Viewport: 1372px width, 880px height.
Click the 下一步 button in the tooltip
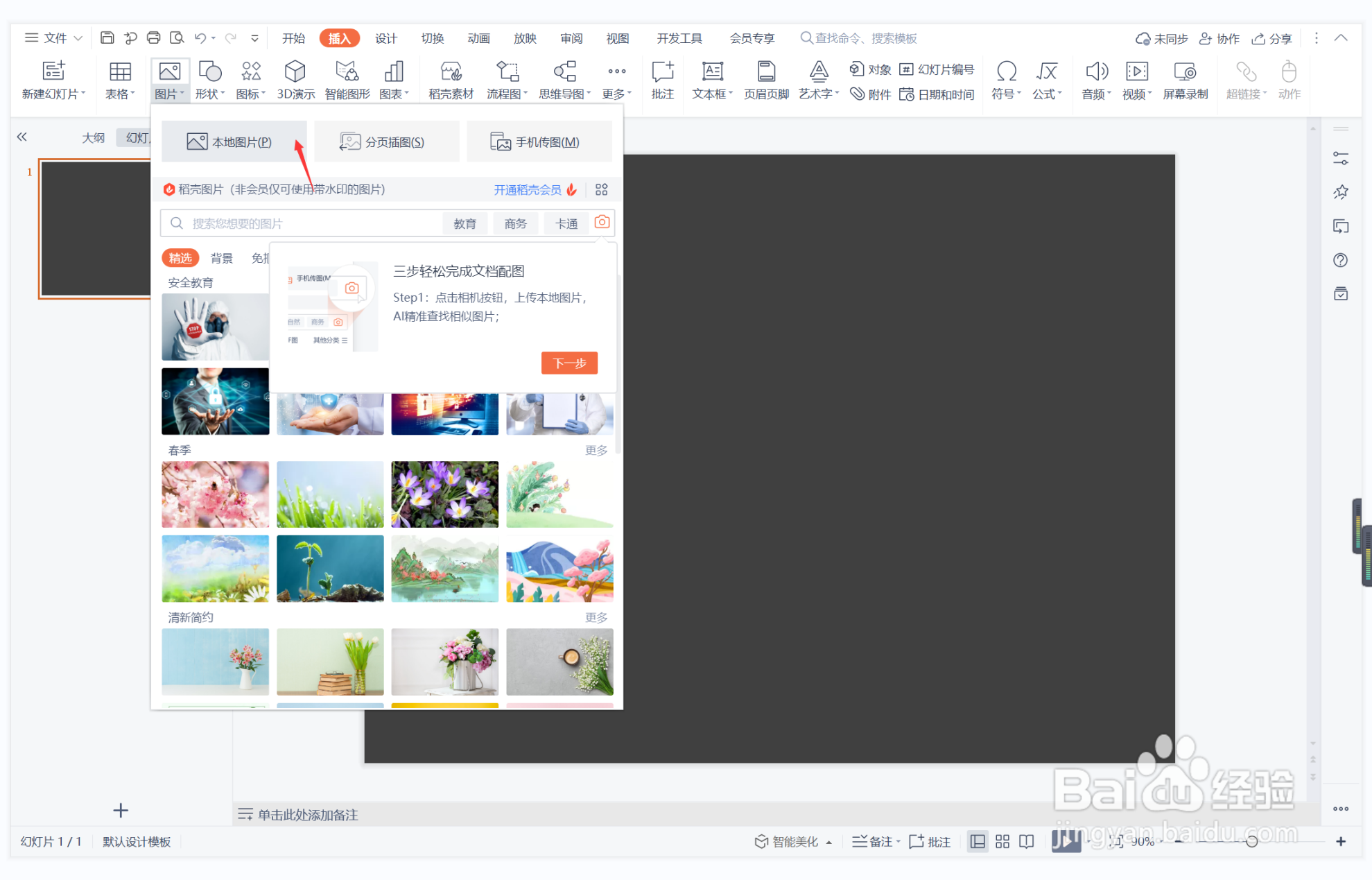point(569,363)
